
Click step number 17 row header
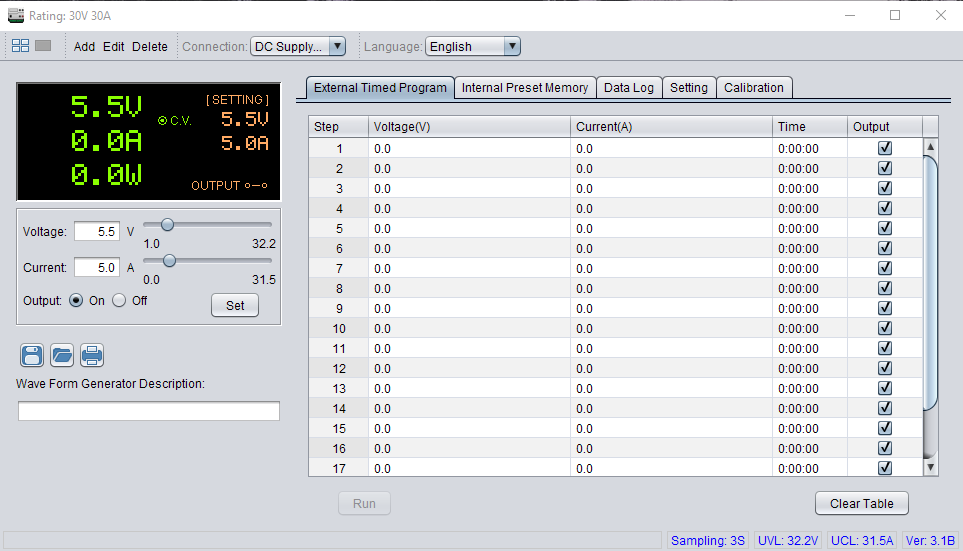tap(339, 468)
